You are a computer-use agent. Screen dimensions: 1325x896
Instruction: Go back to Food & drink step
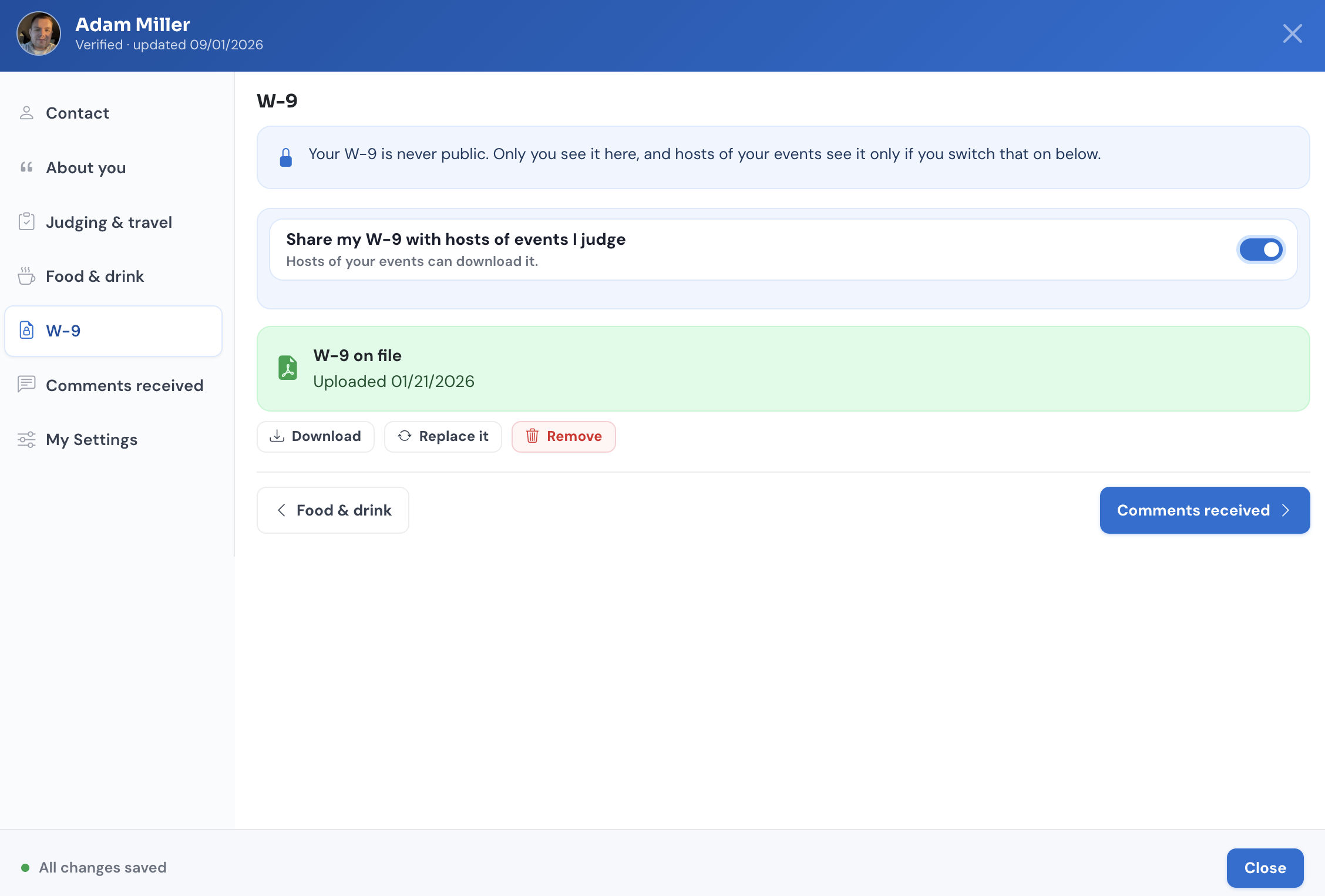(333, 510)
